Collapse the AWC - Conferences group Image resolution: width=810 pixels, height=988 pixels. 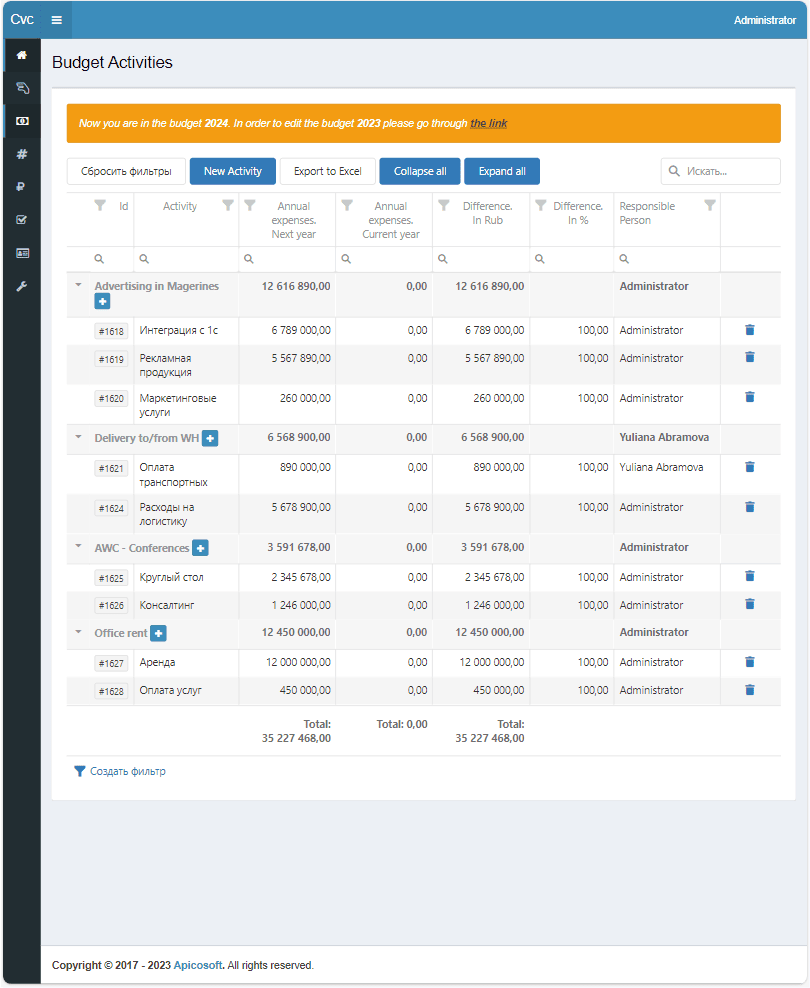[78, 547]
